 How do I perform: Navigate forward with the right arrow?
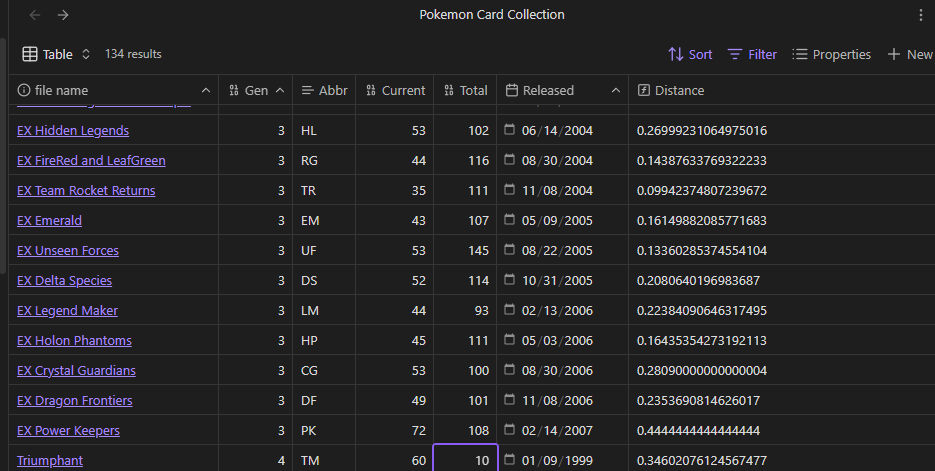click(x=63, y=15)
